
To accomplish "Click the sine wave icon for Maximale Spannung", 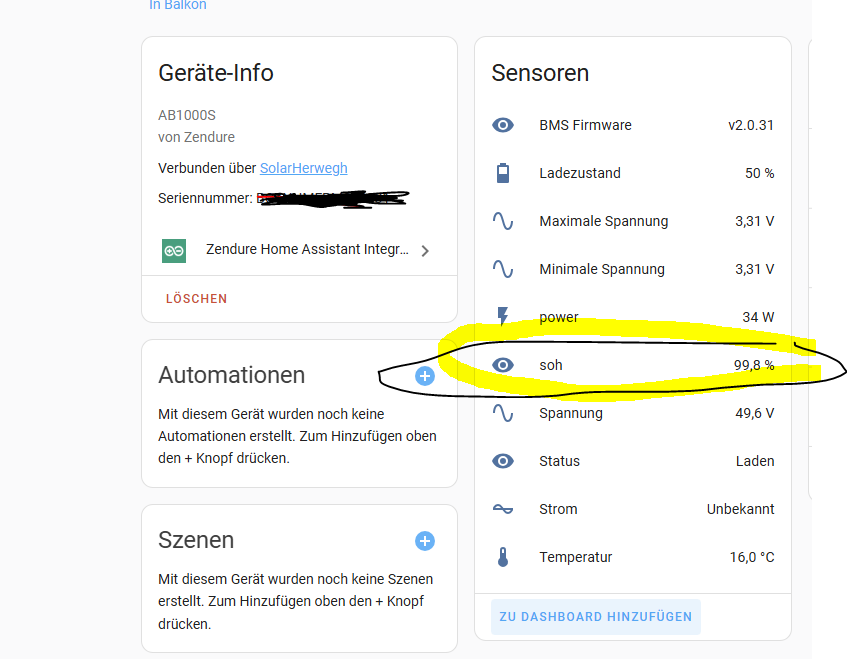I will click(x=502, y=221).
